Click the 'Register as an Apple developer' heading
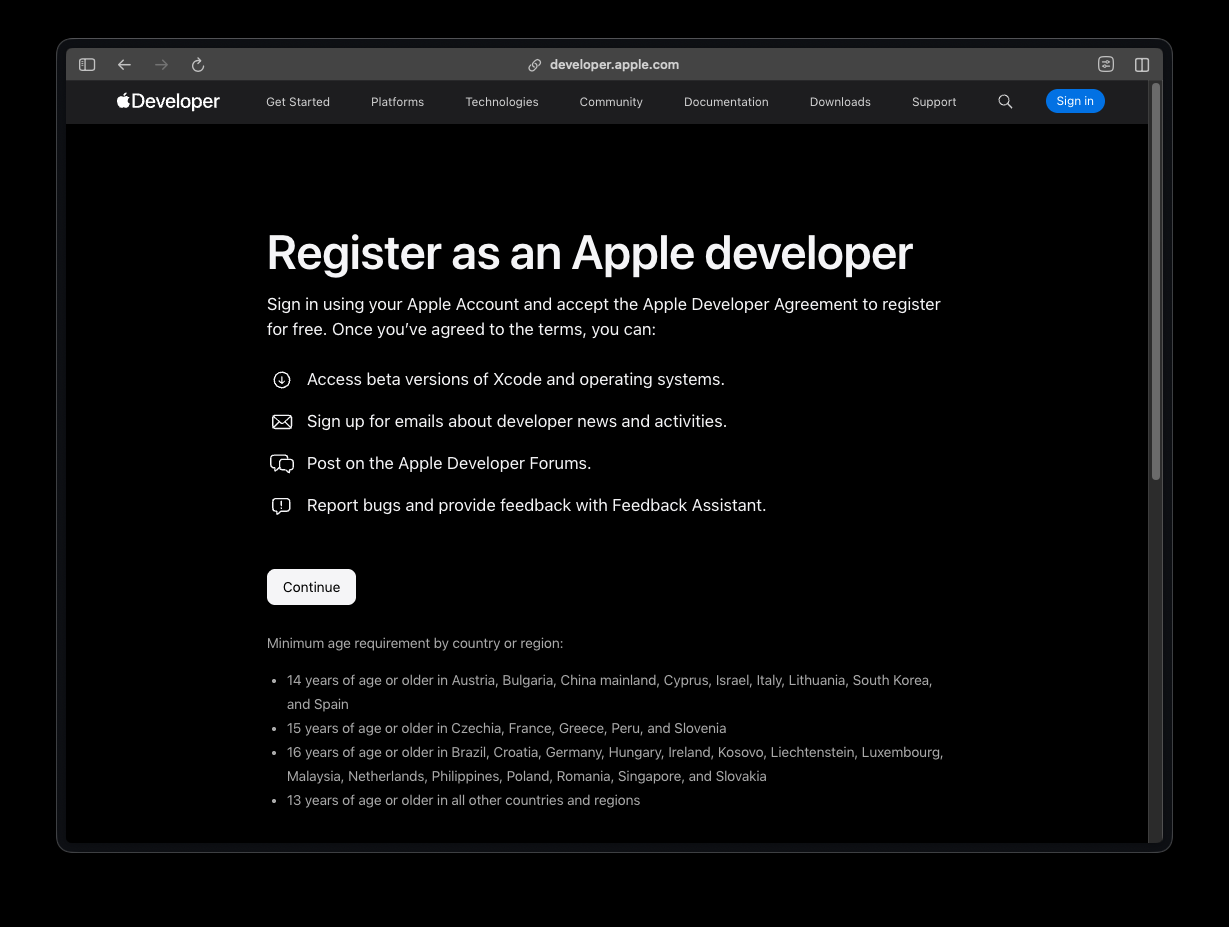1229x927 pixels. [590, 253]
